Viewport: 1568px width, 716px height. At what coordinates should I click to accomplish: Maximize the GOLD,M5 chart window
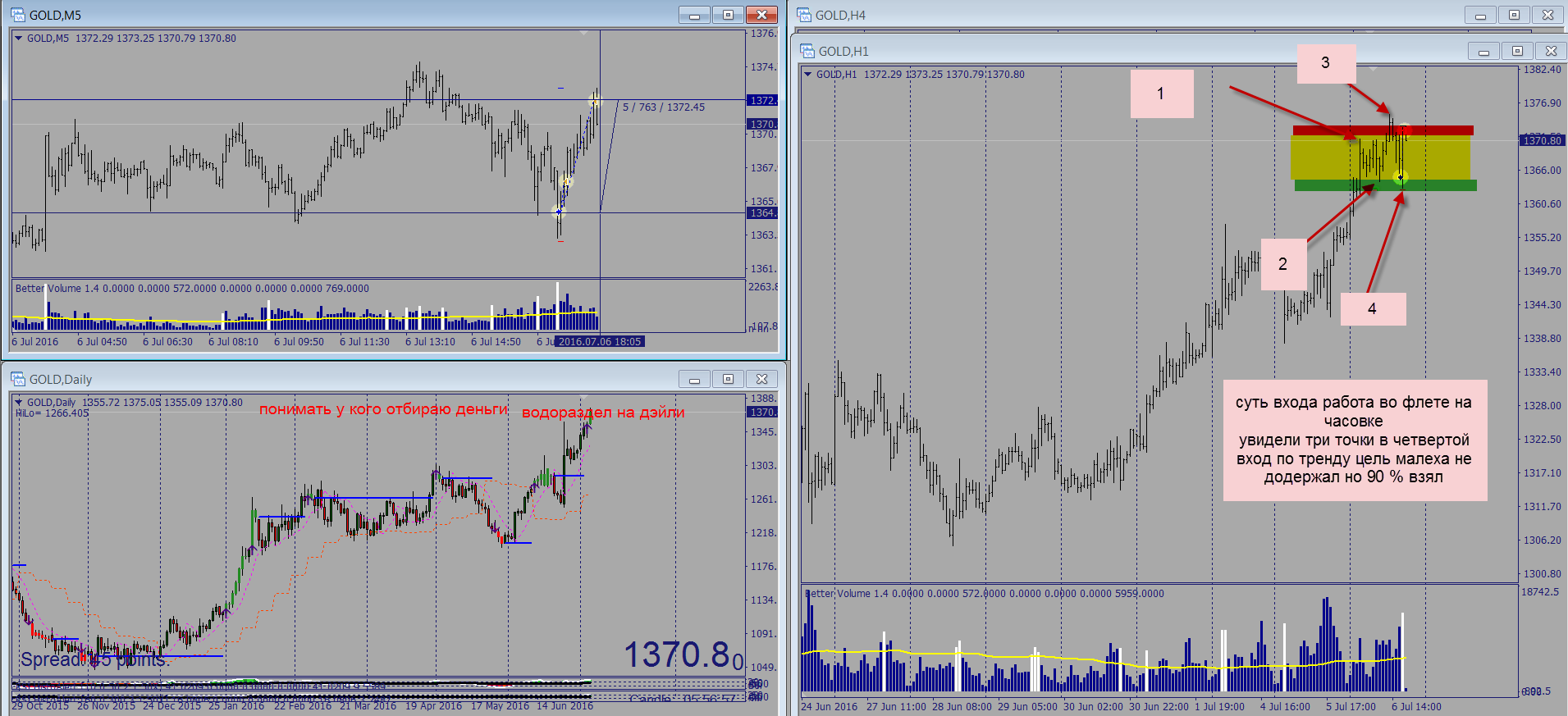pos(729,15)
